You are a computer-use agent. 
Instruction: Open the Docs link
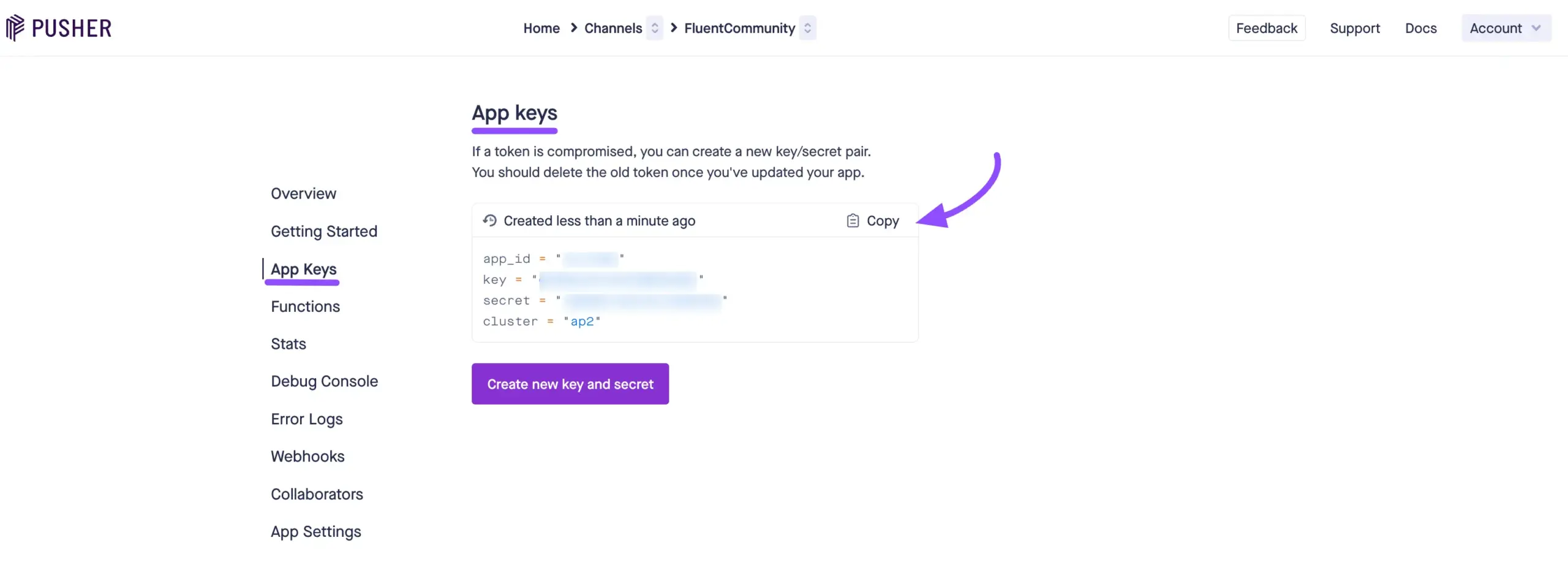(x=1420, y=28)
